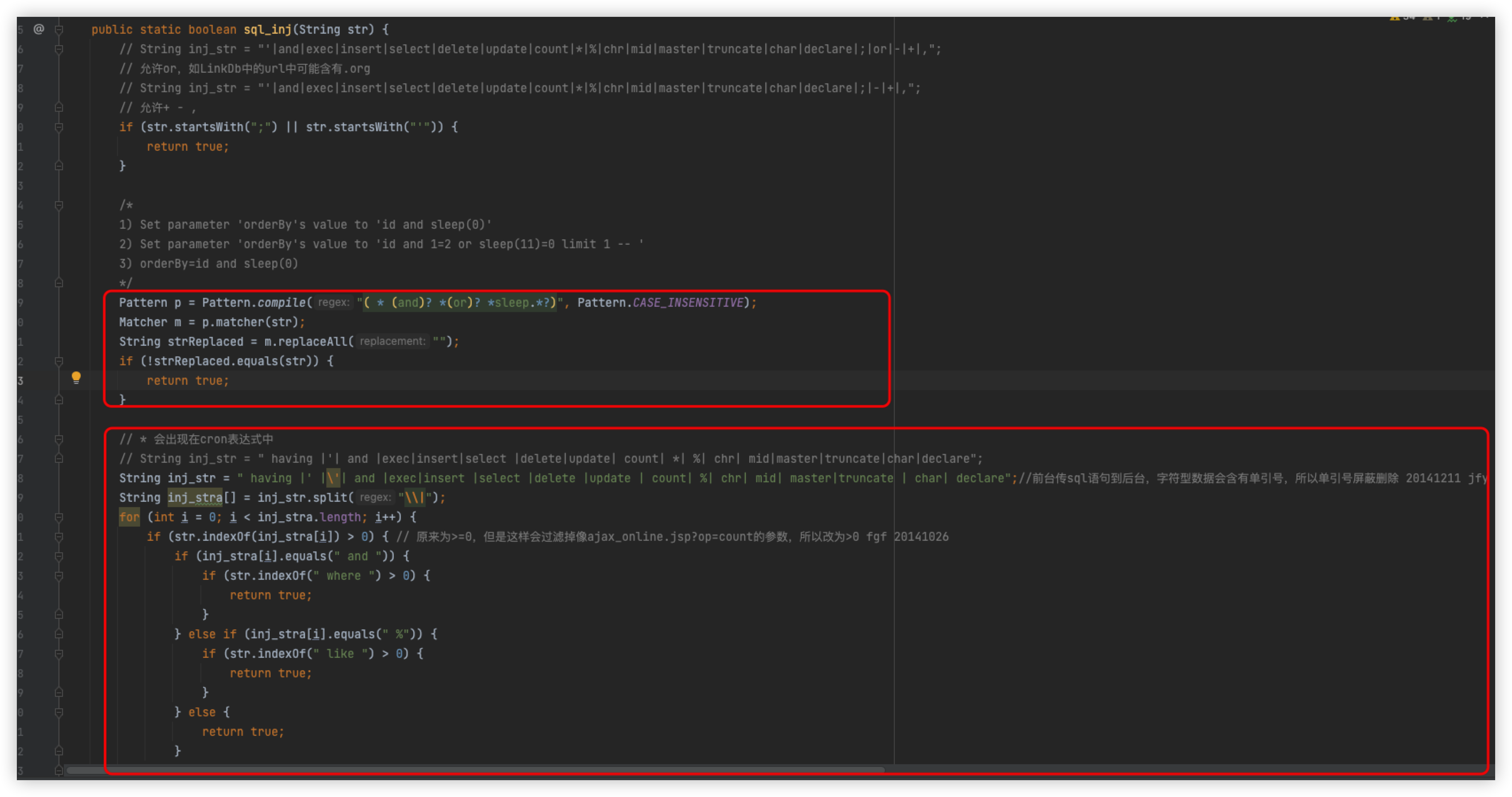Viewport: 1512px width, 797px height.
Task: Click the yellow lightbulb quick-fix icon
Action: point(76,377)
